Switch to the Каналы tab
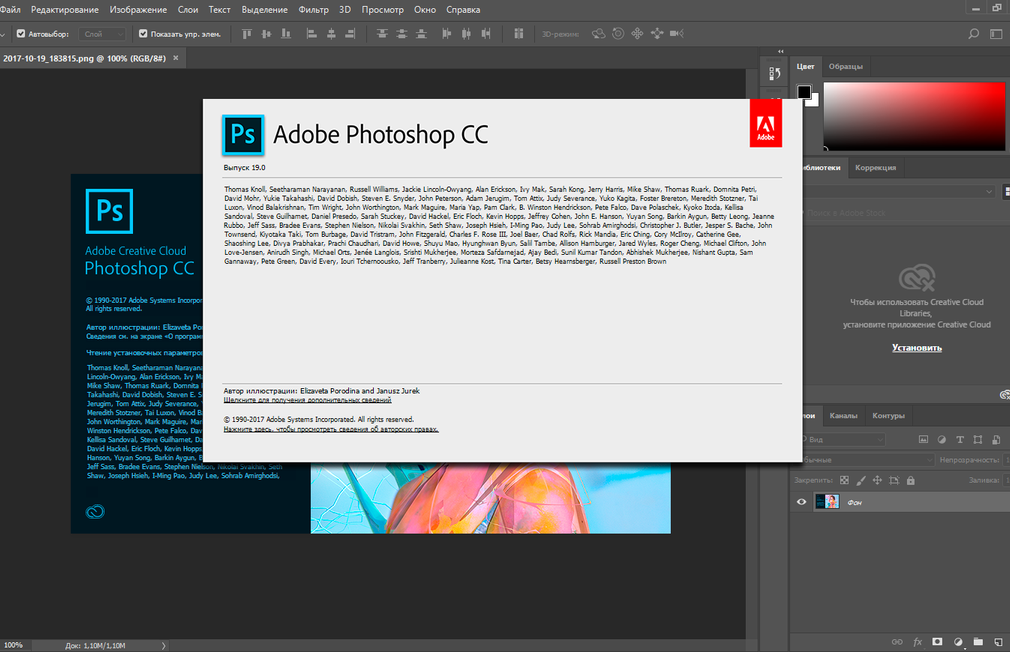 tap(843, 416)
